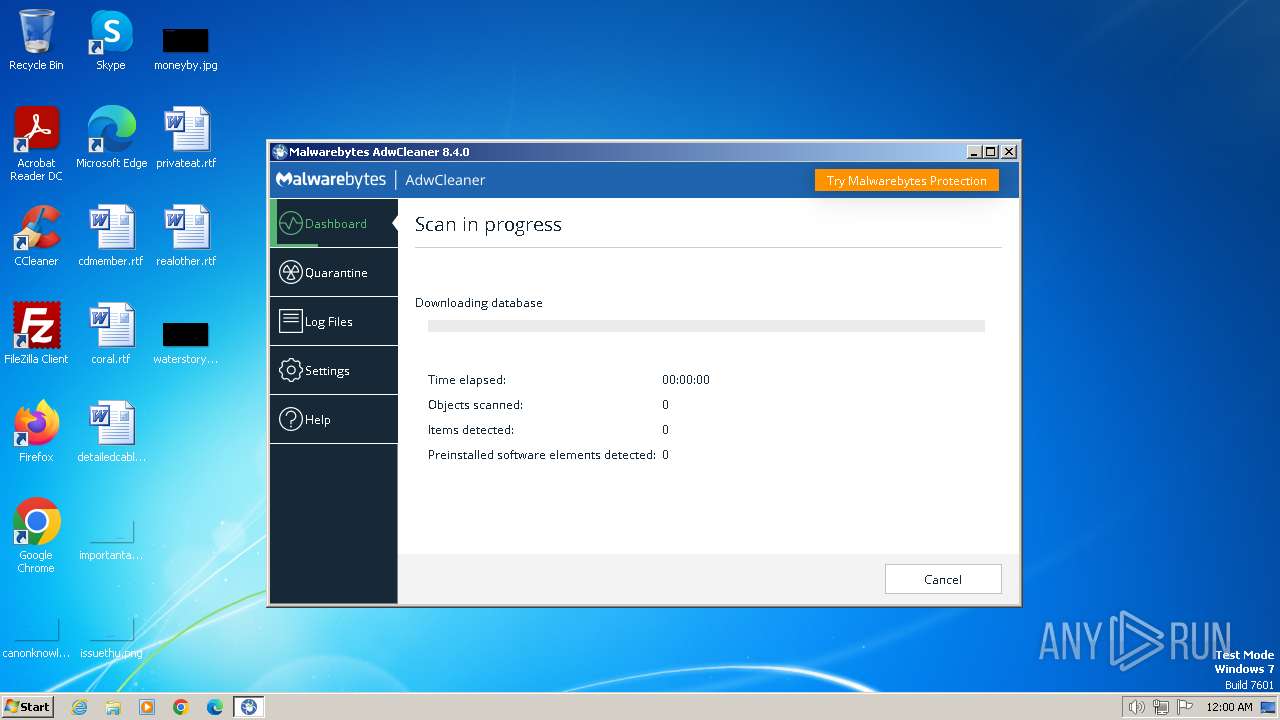The width and height of the screenshot is (1280, 720).
Task: Open the volume control in system tray
Action: click(1136, 707)
